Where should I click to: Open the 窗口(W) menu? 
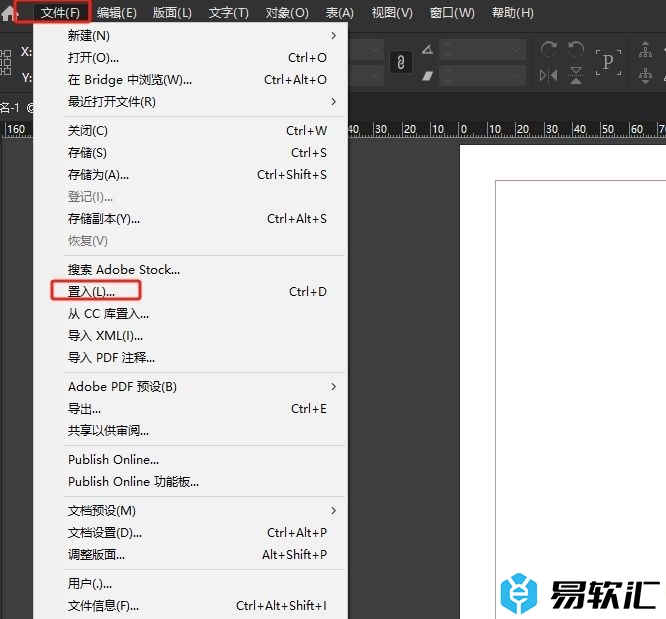coord(452,13)
